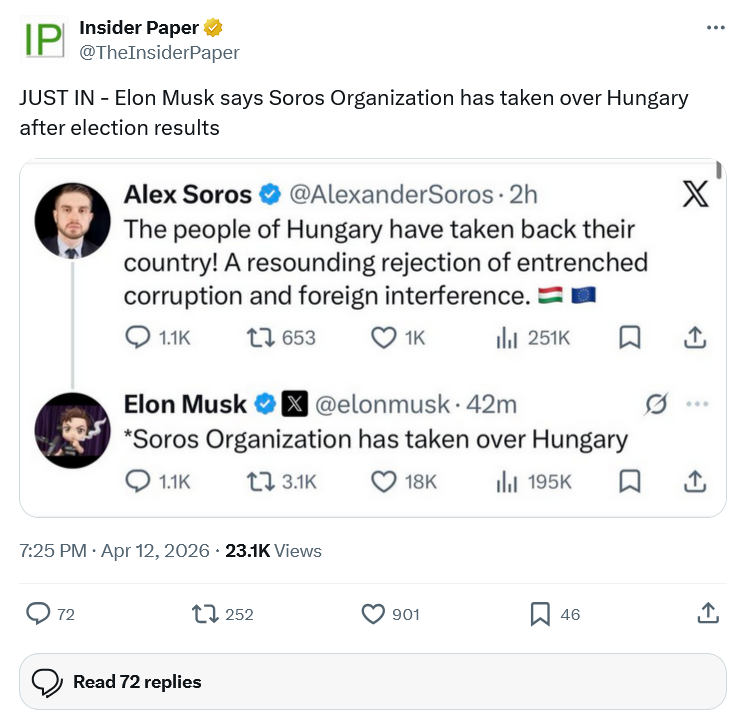Screen dimensions: 747x720
Task: Bookmark the Insider Paper tweet
Action: 540,614
